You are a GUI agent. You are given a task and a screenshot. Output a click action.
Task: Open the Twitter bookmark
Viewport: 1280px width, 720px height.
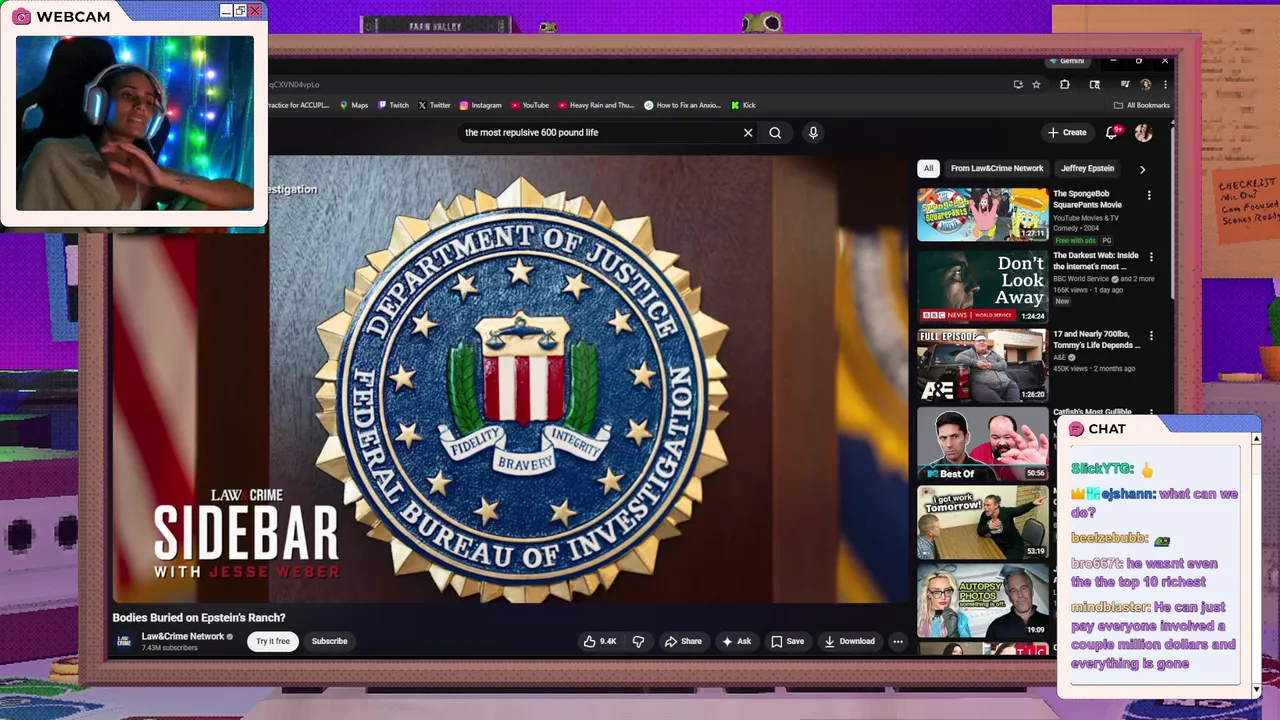click(x=434, y=105)
